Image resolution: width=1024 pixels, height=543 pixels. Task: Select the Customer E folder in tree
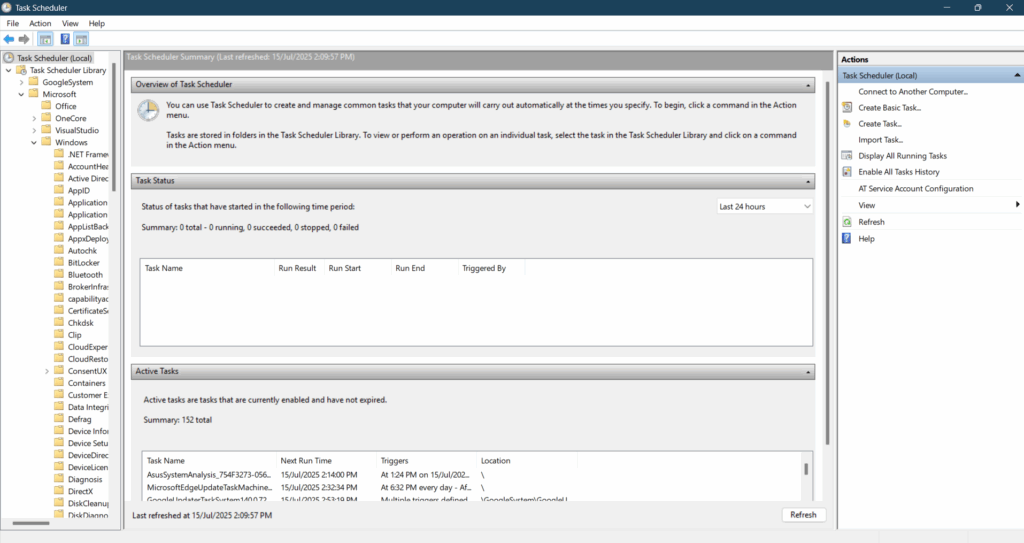coord(88,395)
